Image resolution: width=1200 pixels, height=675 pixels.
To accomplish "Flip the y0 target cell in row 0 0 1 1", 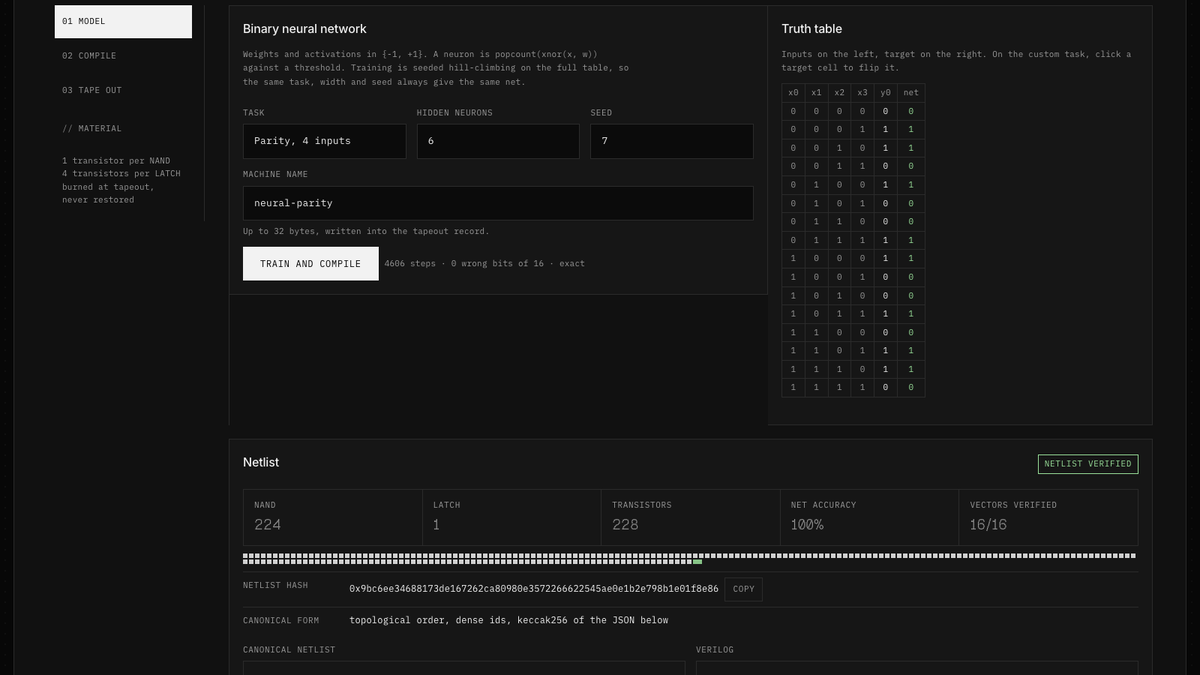I will coord(886,166).
